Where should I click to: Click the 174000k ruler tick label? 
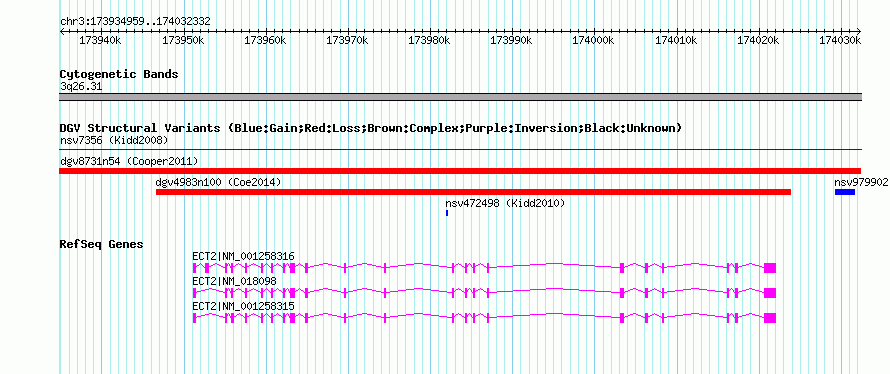coord(593,40)
